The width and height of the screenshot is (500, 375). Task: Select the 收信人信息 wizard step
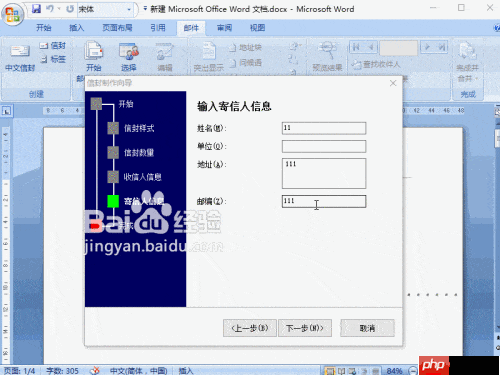click(143, 177)
